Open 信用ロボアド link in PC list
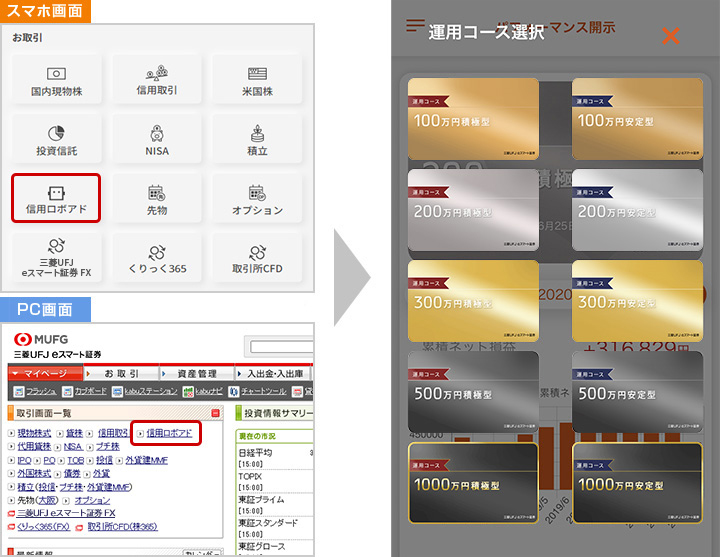 click(169, 433)
